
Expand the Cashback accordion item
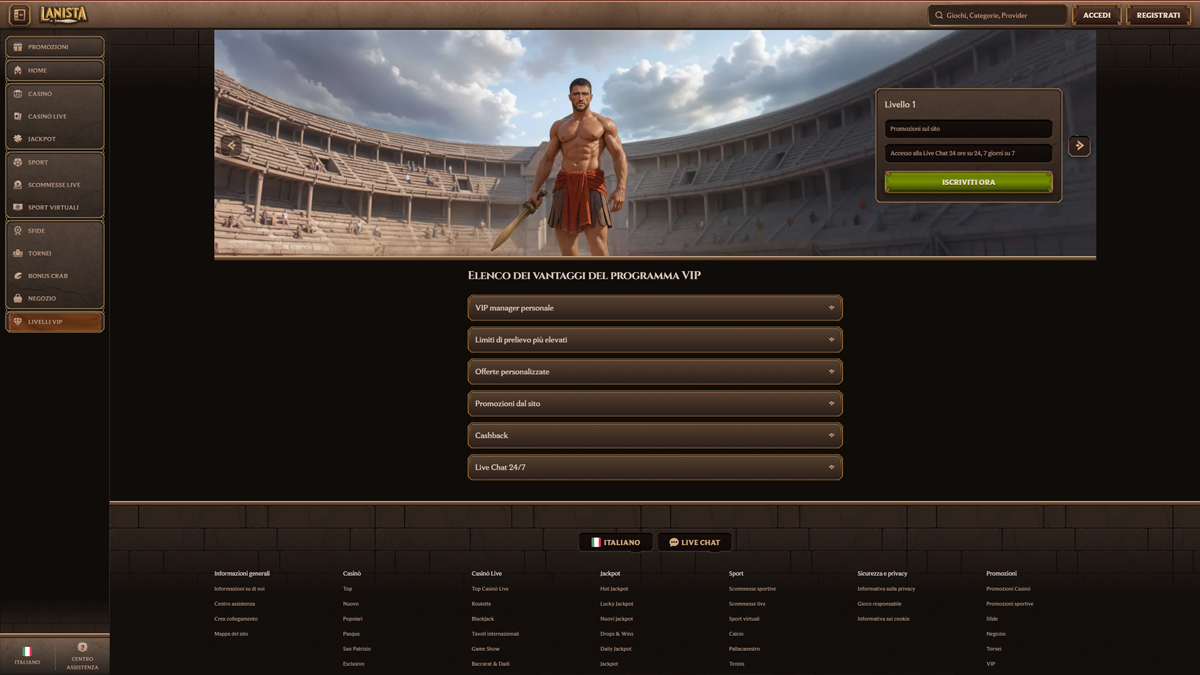point(655,436)
